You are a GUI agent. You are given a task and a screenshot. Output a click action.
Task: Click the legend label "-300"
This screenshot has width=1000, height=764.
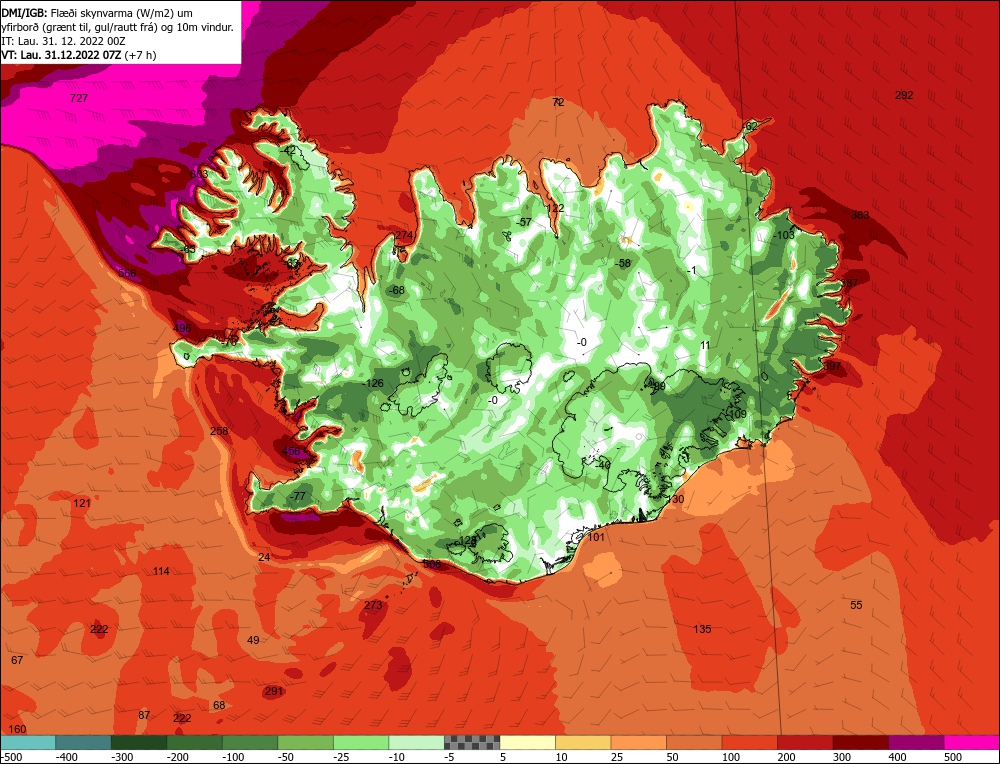[122, 757]
